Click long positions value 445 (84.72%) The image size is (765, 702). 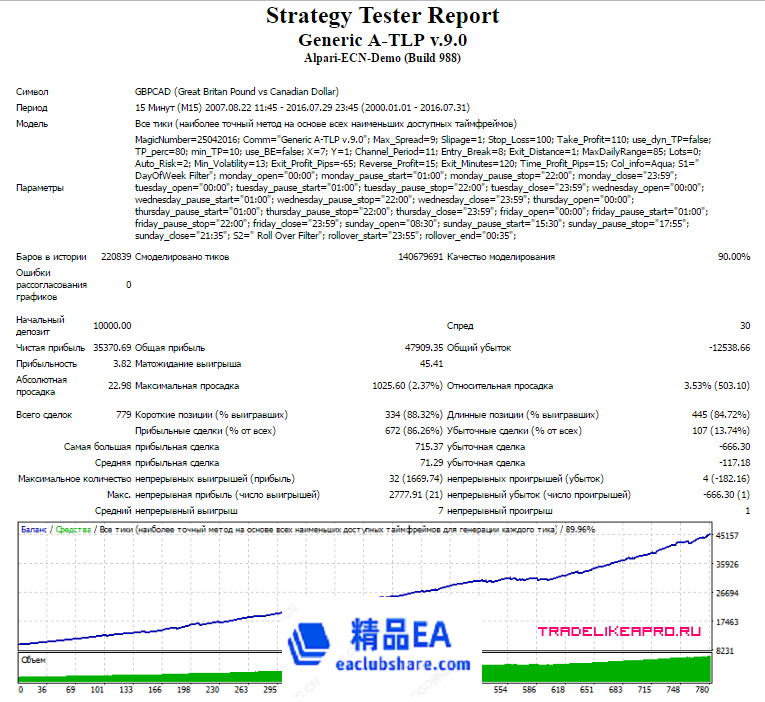pyautogui.click(x=721, y=415)
